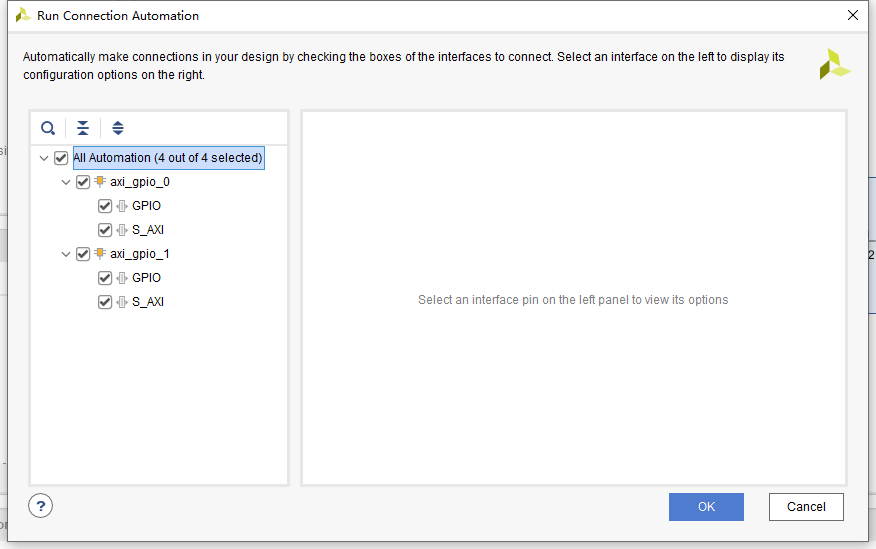The image size is (876, 549).
Task: Select the GPIO item under axi_gpio_0
Action: coord(146,206)
